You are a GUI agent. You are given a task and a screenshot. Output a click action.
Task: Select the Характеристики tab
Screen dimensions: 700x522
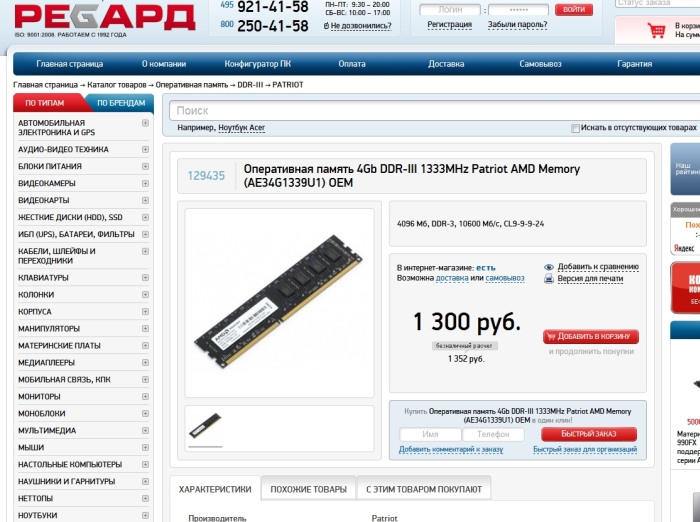[215, 489]
